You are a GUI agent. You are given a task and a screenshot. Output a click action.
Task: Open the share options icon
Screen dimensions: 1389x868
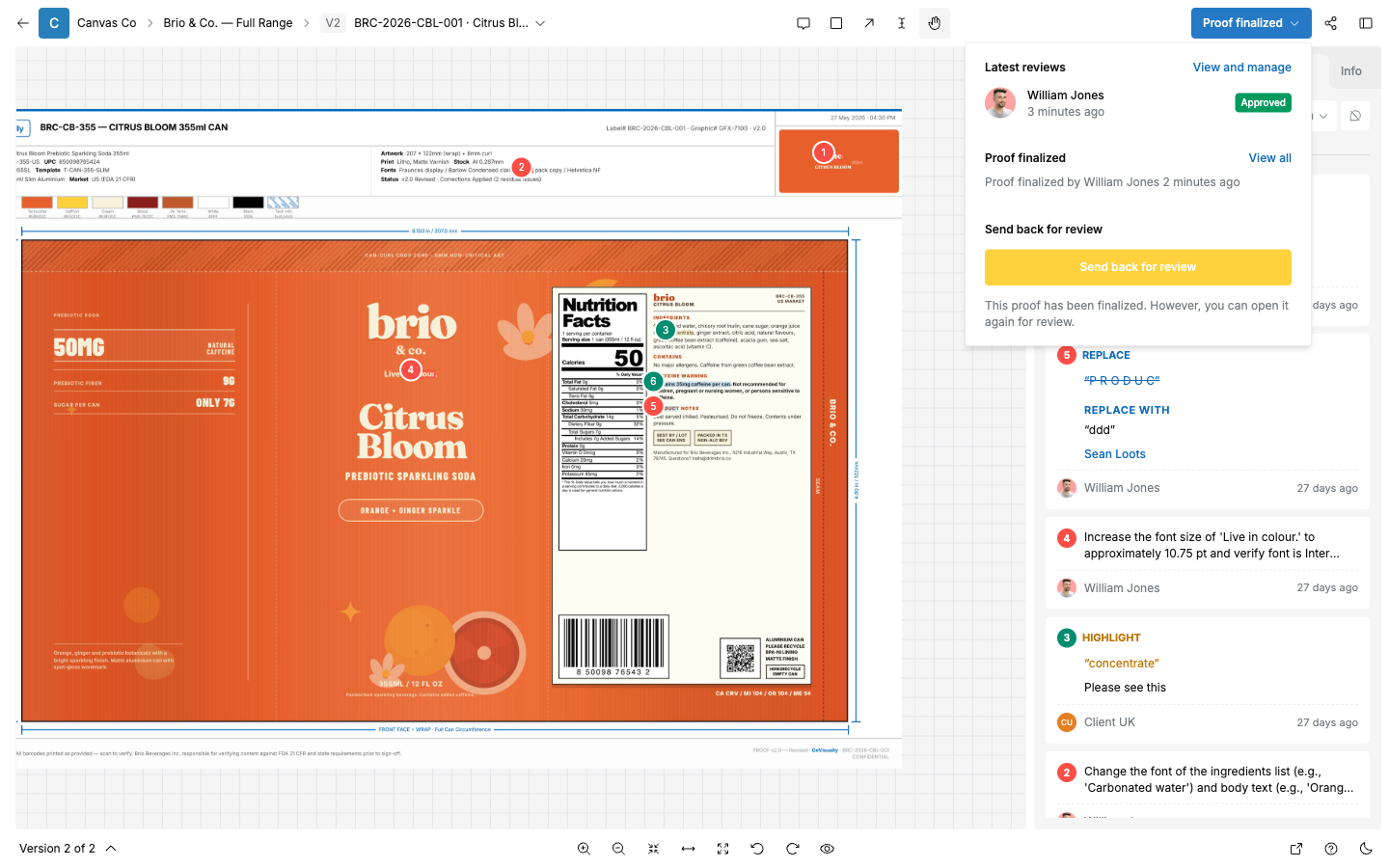1331,23
